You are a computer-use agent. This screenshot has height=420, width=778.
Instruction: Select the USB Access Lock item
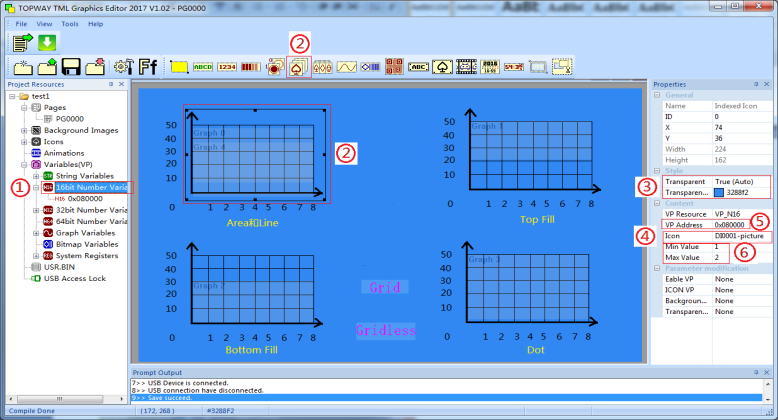[x=74, y=279]
